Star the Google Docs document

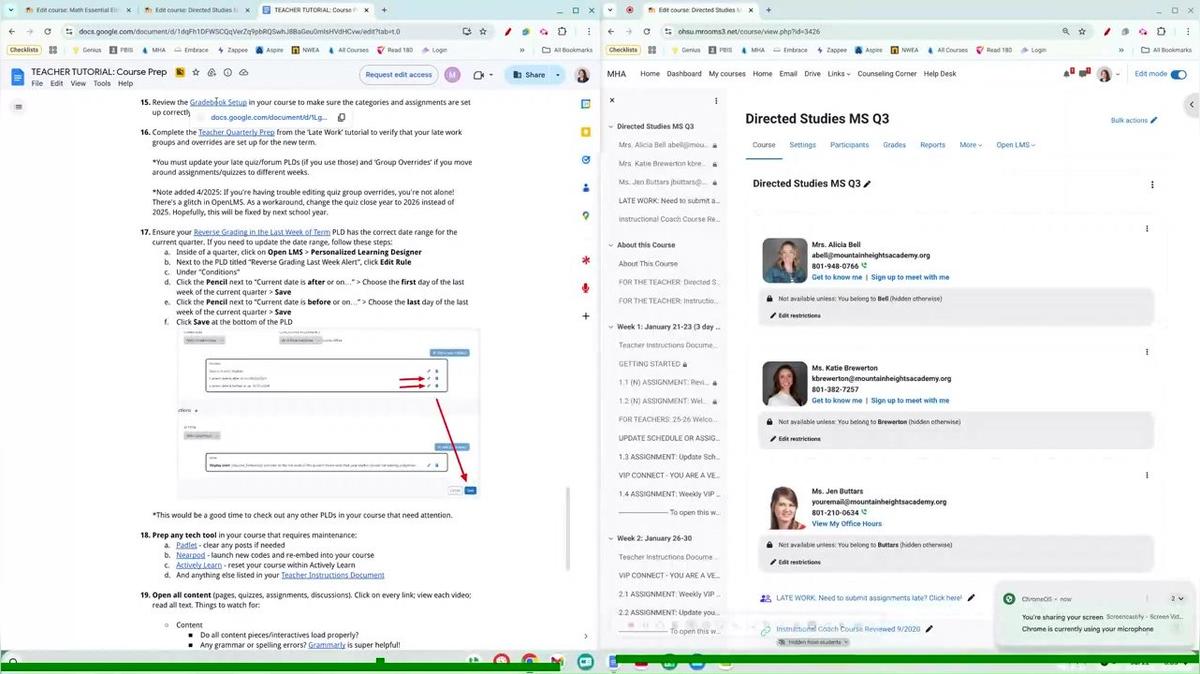point(195,73)
